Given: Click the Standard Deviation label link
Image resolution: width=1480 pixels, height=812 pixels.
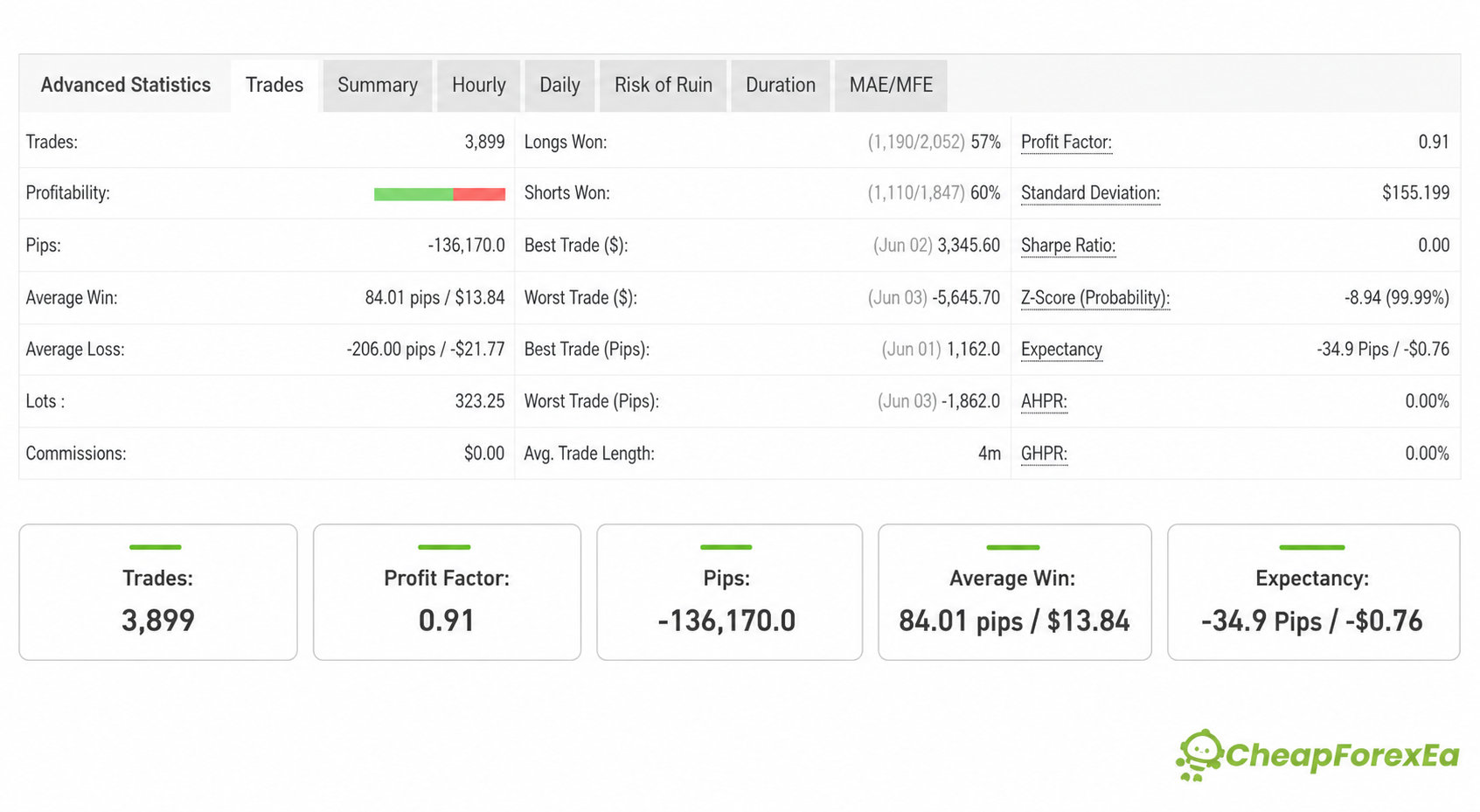Looking at the screenshot, I should pyautogui.click(x=1090, y=193).
